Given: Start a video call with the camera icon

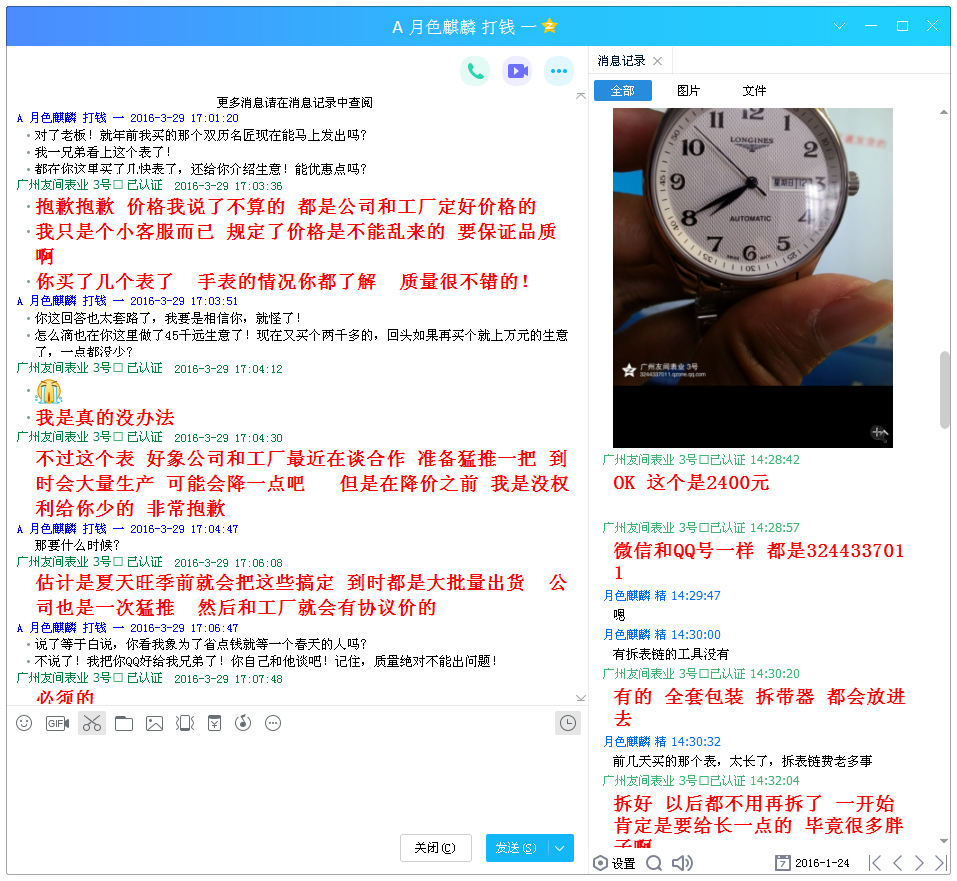Looking at the screenshot, I should coord(517,71).
